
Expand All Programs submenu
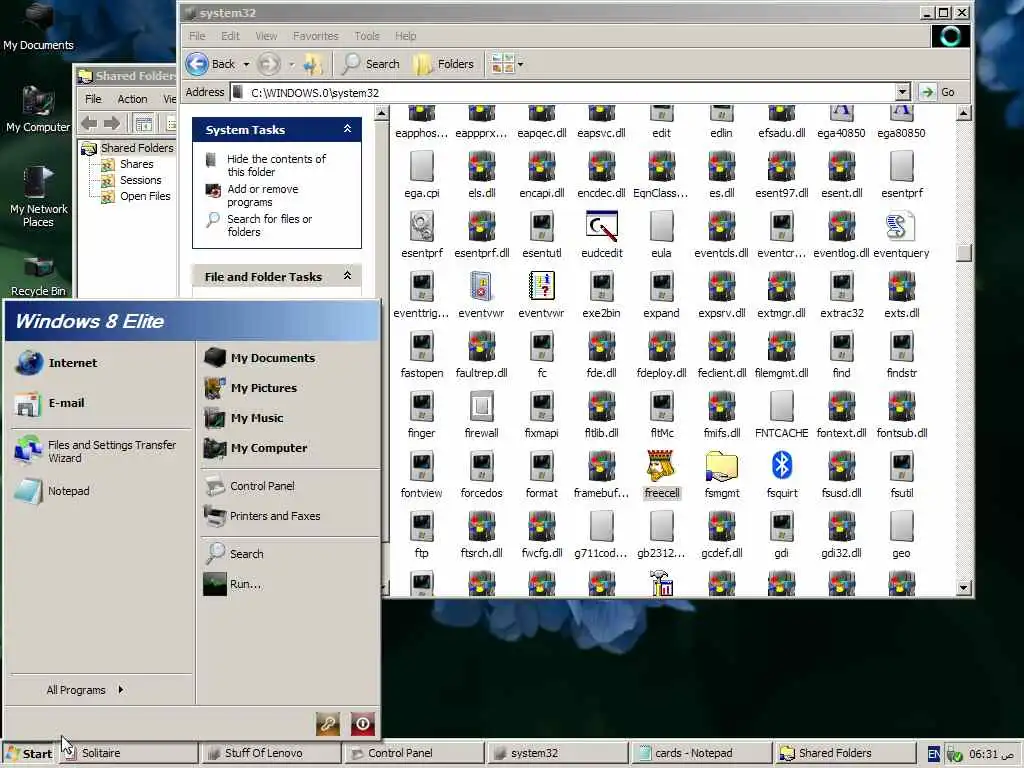tap(84, 690)
